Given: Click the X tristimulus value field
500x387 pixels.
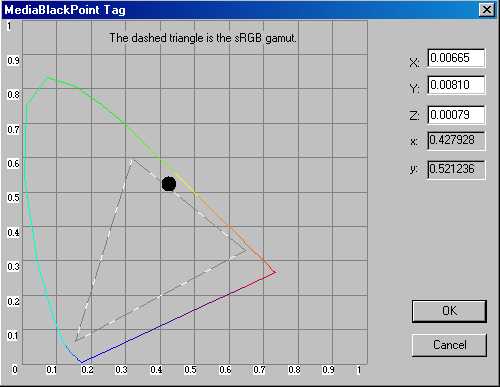Looking at the screenshot, I should tap(456, 58).
